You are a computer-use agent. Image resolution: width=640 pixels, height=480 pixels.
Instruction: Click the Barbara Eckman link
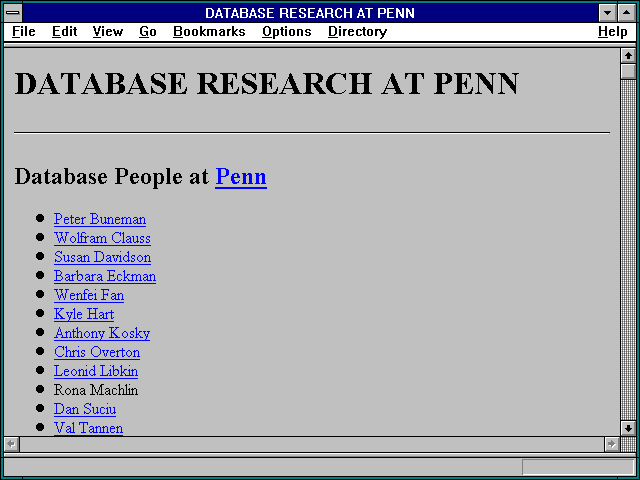coord(105,276)
